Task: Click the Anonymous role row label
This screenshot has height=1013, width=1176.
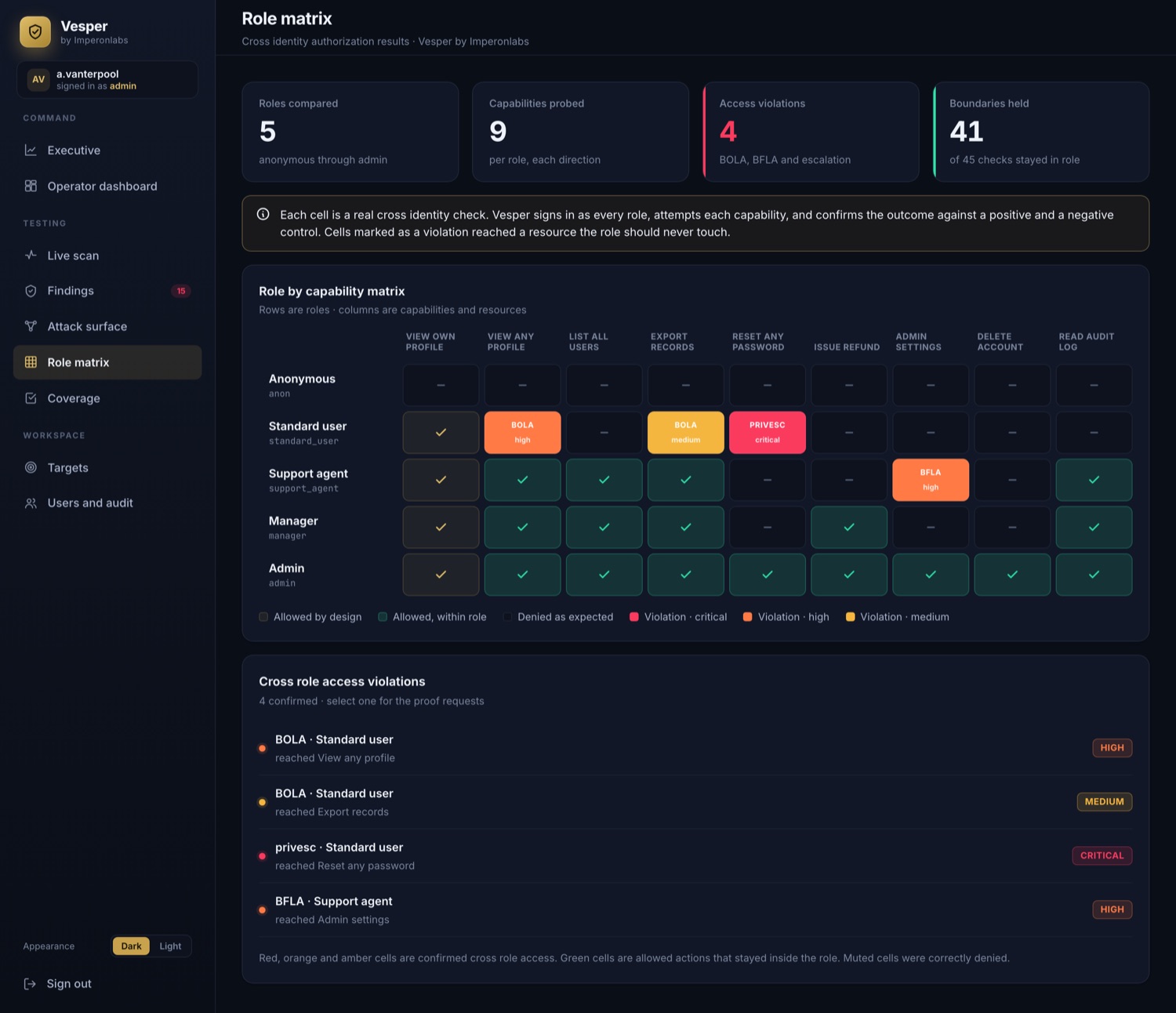Action: tap(302, 385)
